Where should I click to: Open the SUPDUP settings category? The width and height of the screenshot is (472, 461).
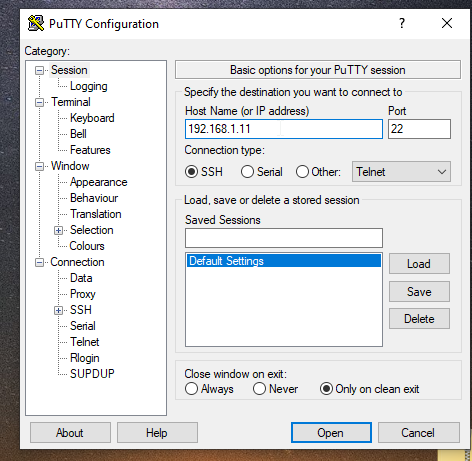(x=92, y=374)
